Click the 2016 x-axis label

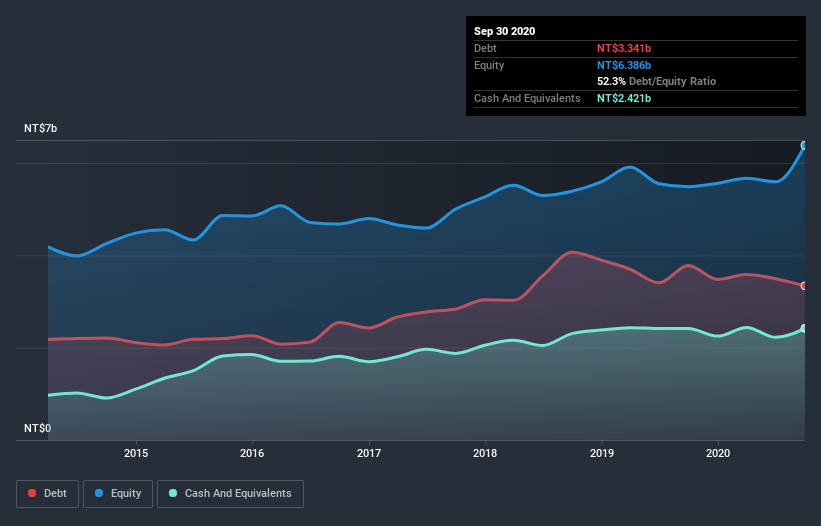click(x=252, y=453)
